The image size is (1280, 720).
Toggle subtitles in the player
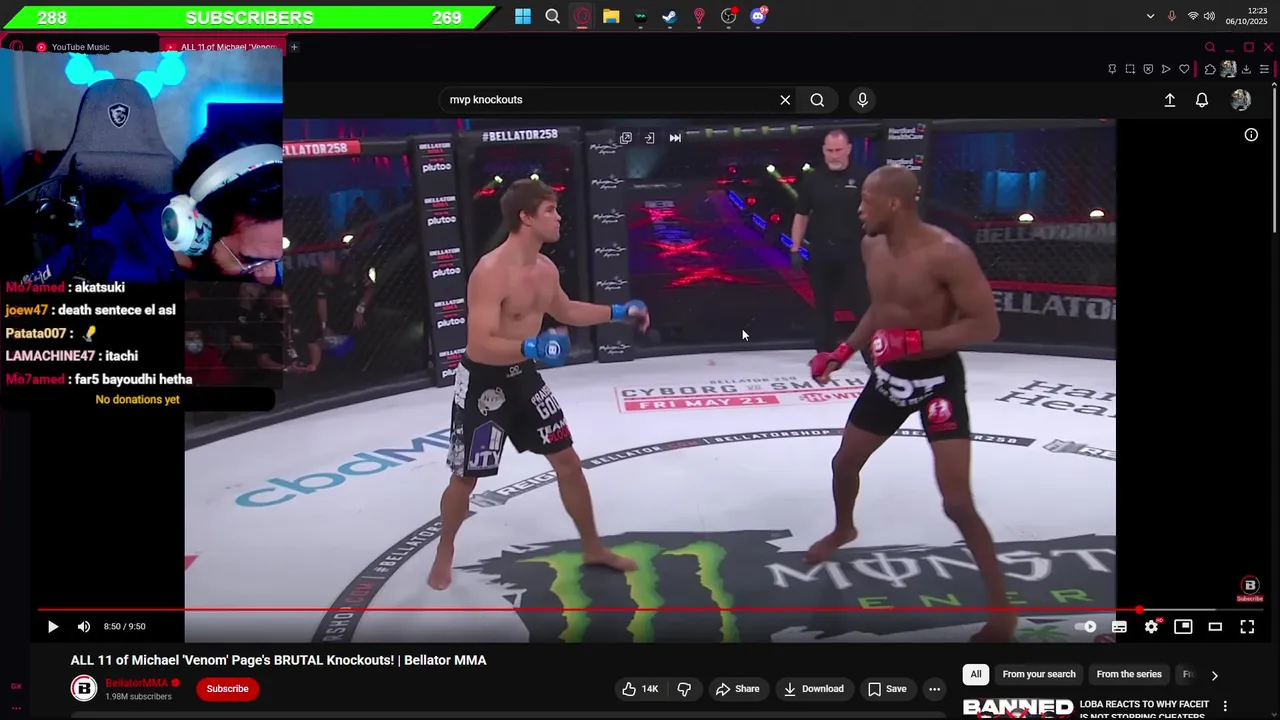pyautogui.click(x=1119, y=627)
